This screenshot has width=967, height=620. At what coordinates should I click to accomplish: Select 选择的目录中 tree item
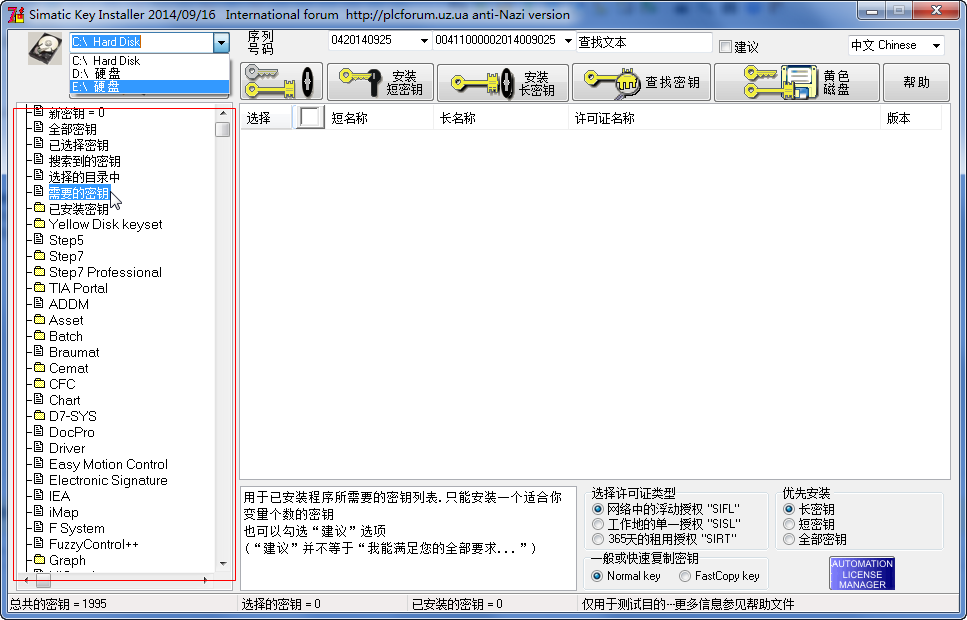point(84,177)
